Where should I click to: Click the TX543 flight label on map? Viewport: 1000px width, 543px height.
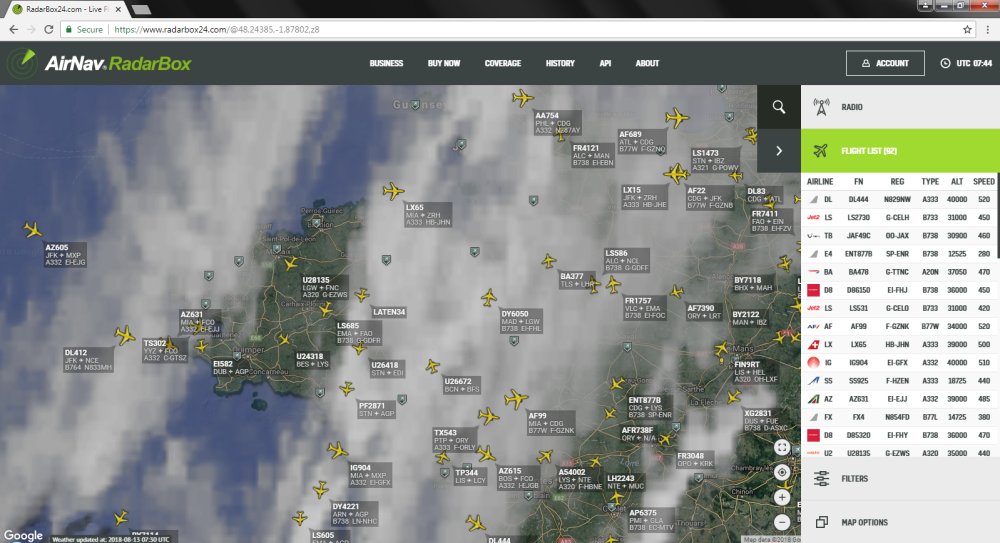tap(455, 440)
